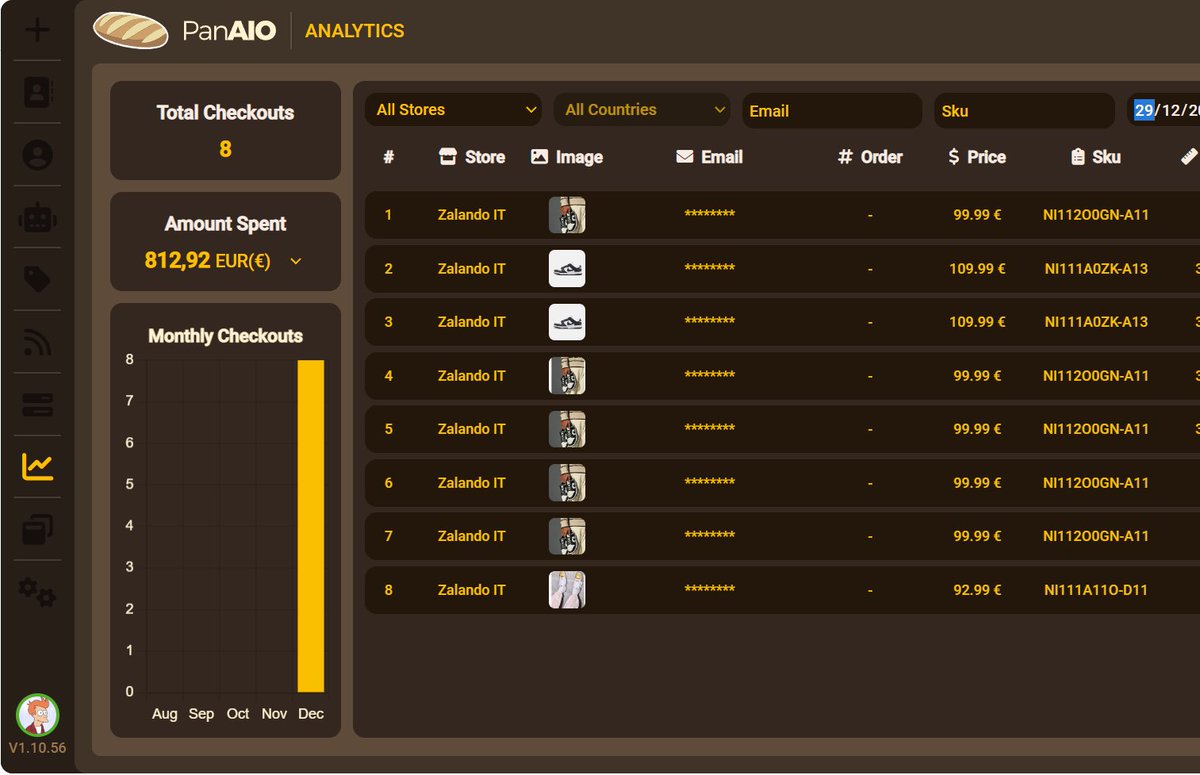The height and width of the screenshot is (775, 1200).
Task: Click Zalando IT in row 8
Action: click(472, 590)
